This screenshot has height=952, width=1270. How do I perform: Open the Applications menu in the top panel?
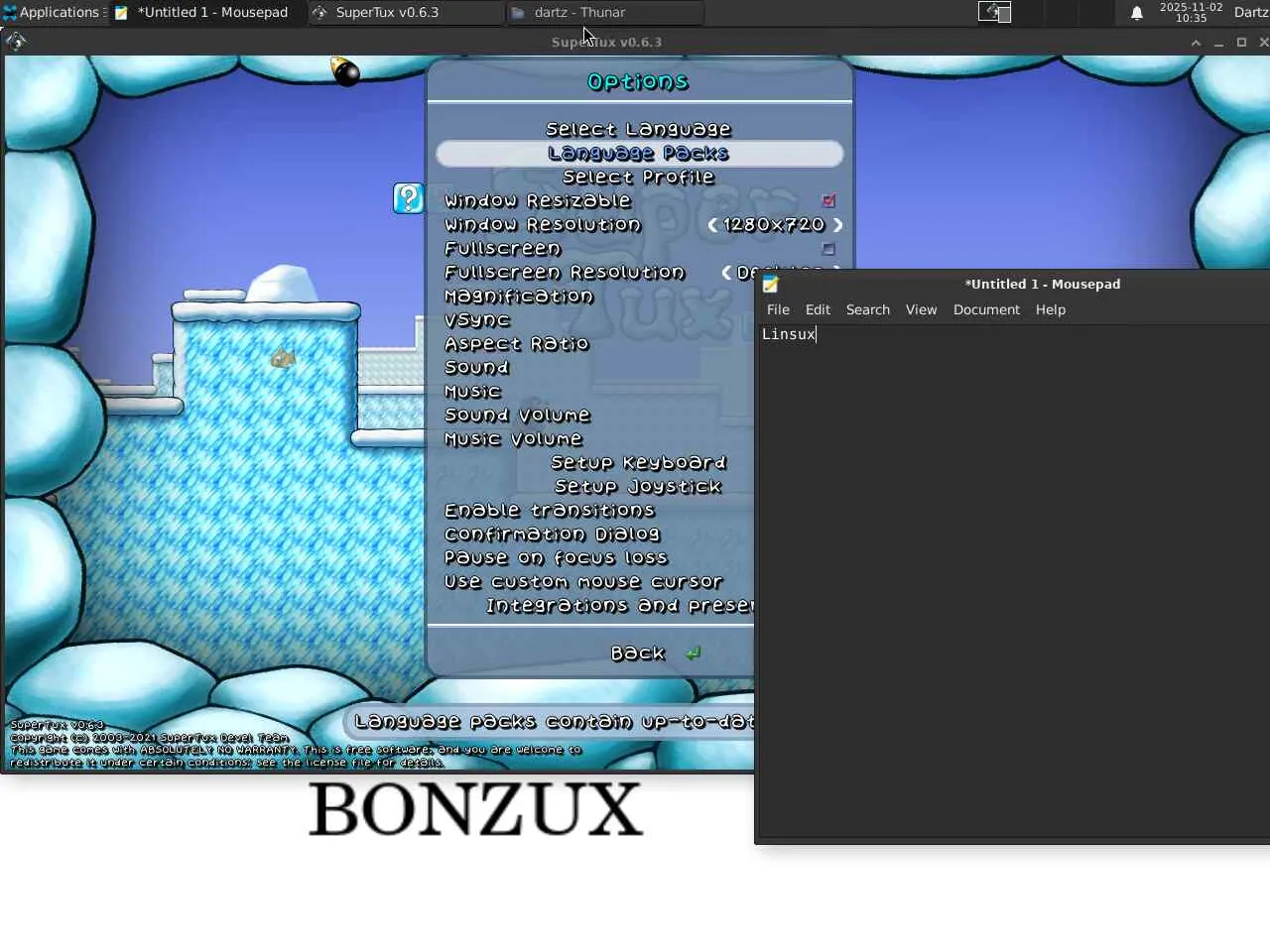click(52, 13)
